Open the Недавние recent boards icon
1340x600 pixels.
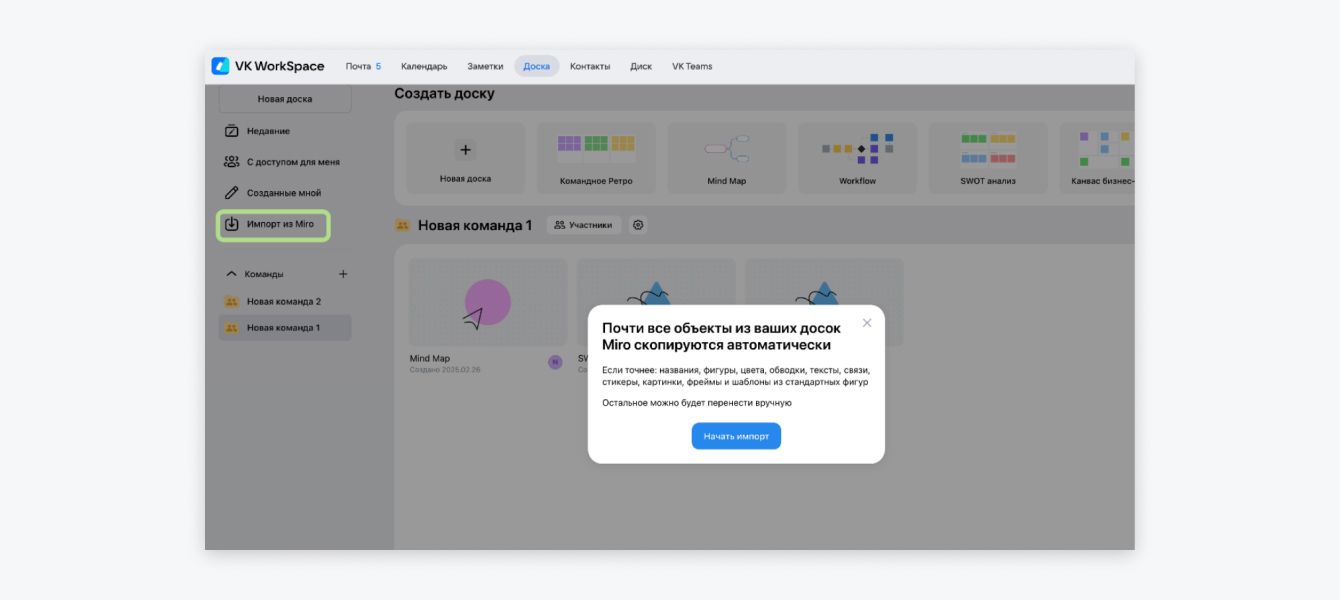[x=231, y=131]
